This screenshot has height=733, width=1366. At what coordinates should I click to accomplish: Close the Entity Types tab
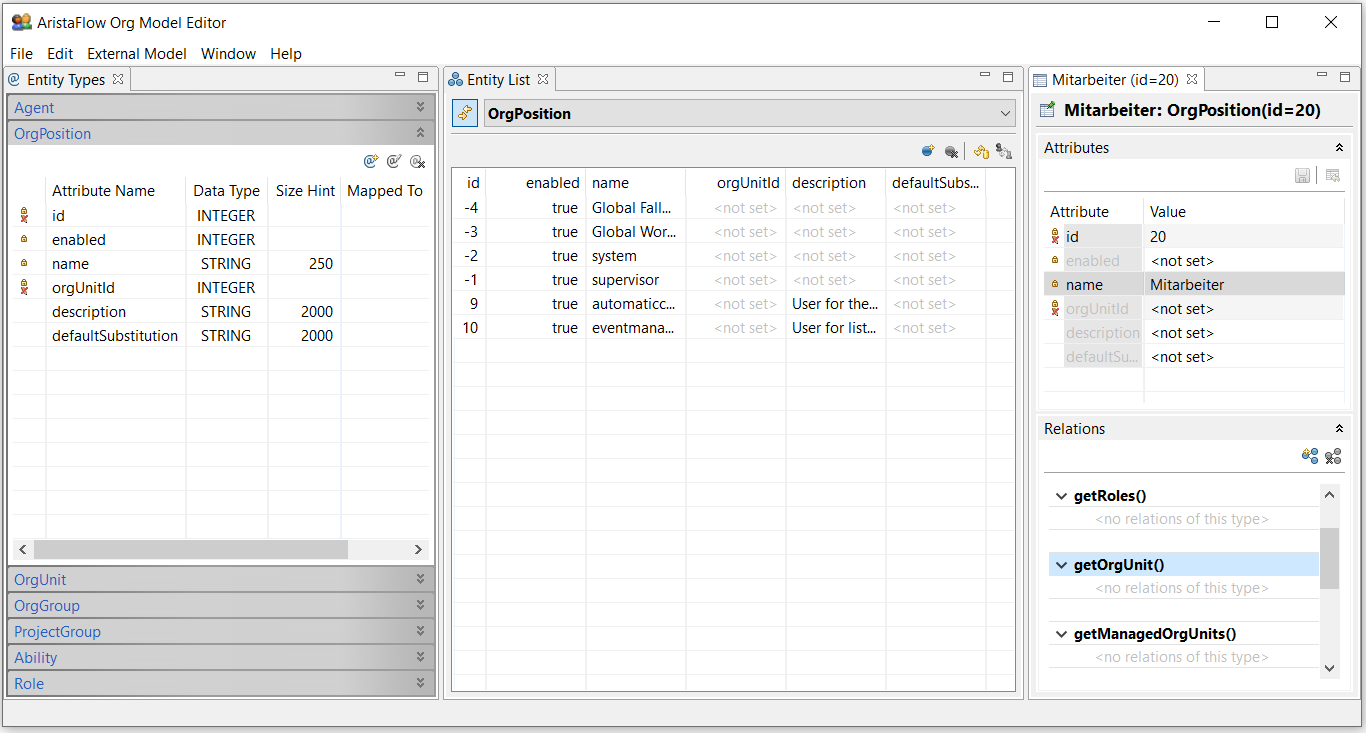point(117,79)
